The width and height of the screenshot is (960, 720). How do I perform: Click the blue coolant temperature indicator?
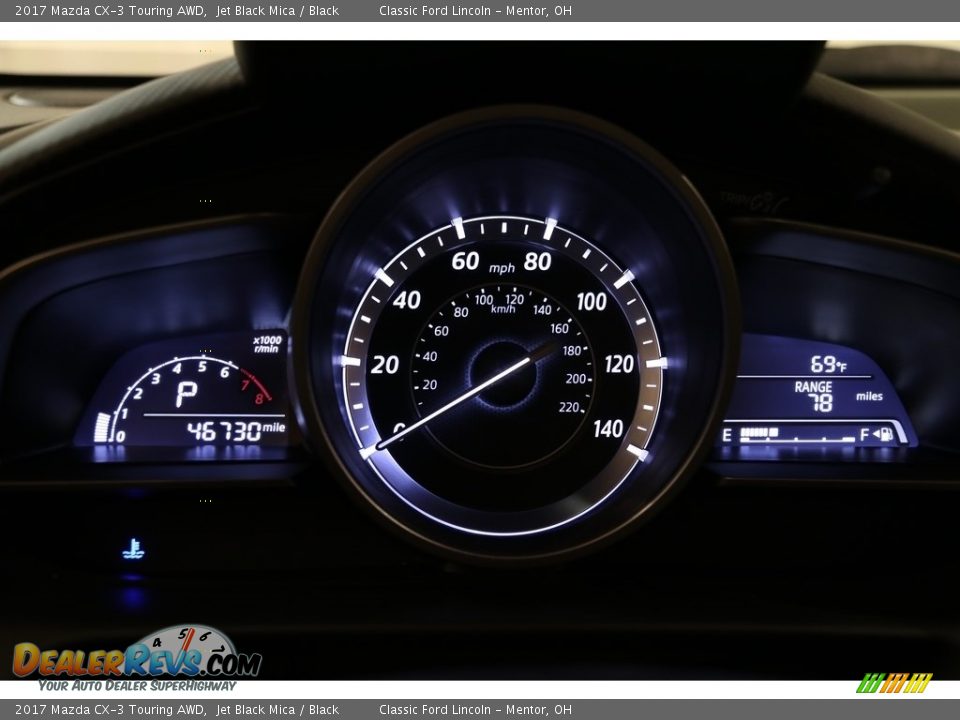(132, 549)
